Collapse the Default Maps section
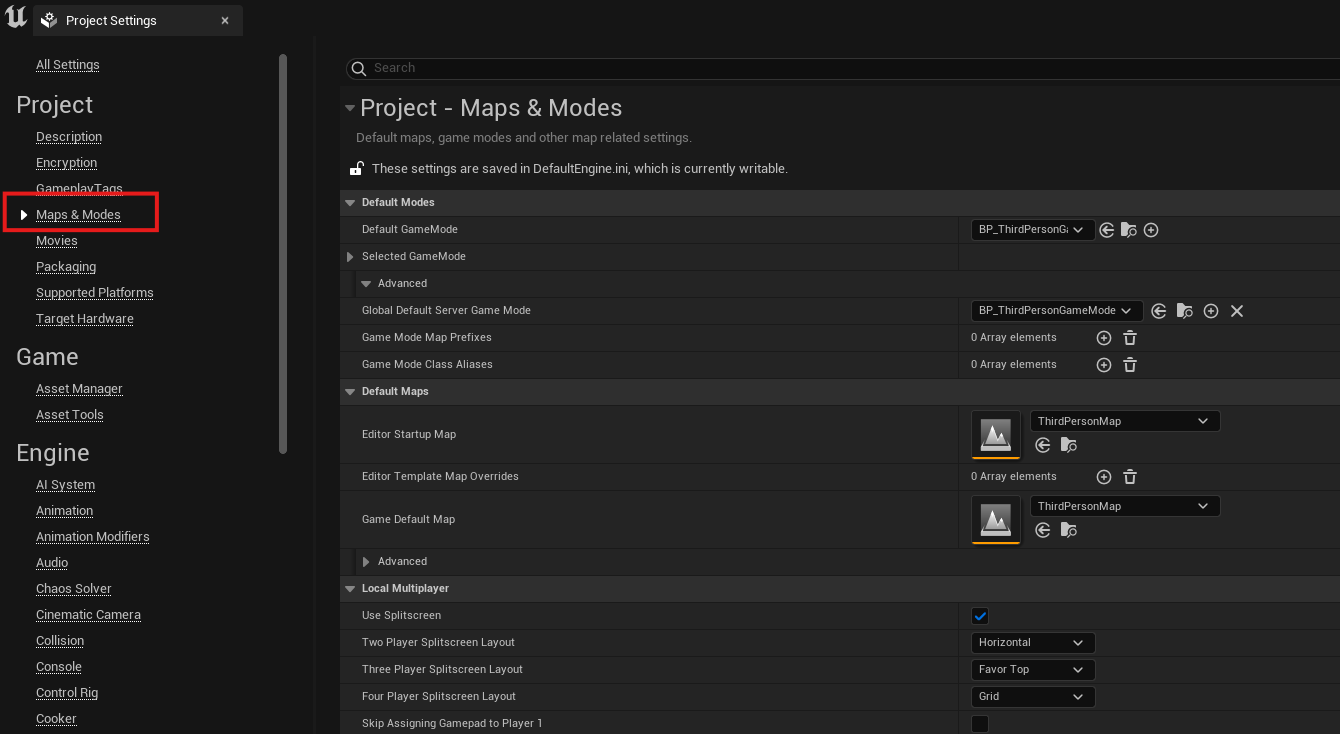Image resolution: width=1340 pixels, height=734 pixels. pos(350,392)
